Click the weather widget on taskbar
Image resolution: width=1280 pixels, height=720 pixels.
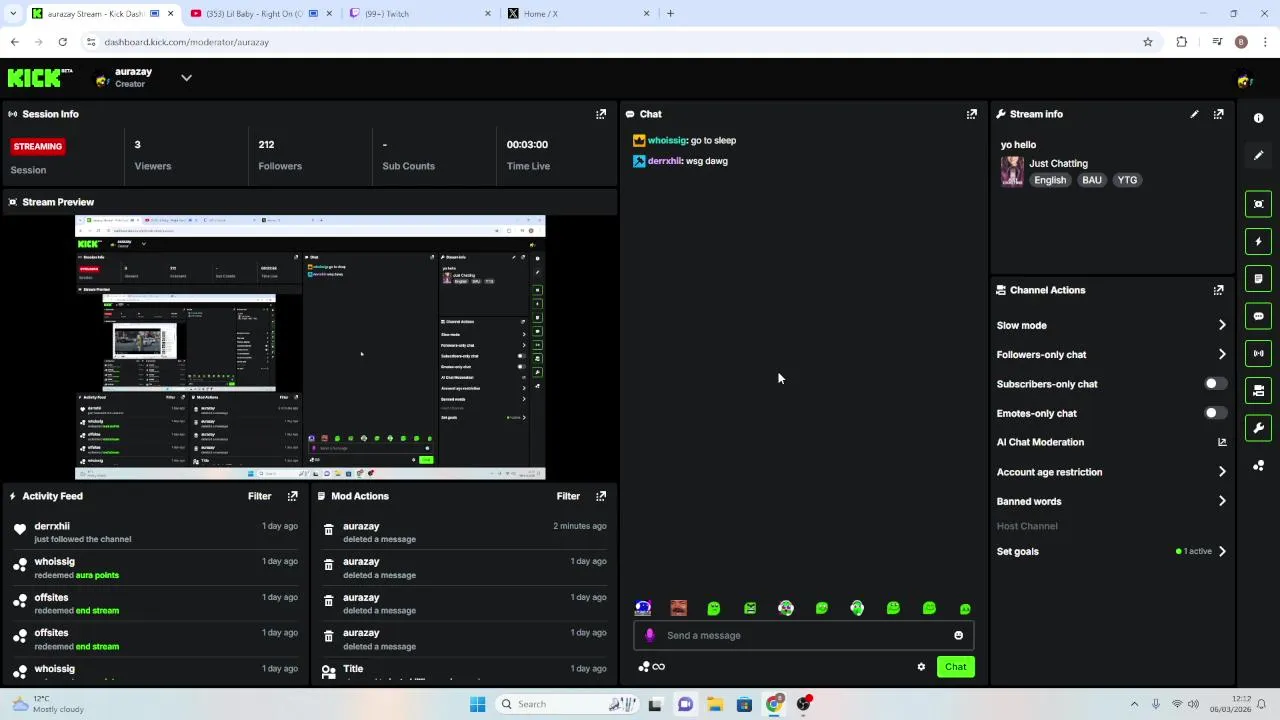coord(47,704)
